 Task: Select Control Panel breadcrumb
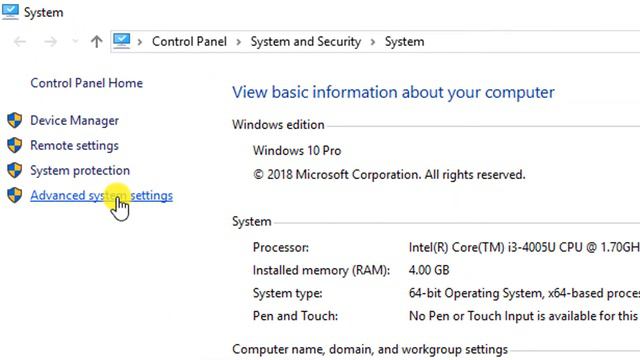tap(189, 41)
